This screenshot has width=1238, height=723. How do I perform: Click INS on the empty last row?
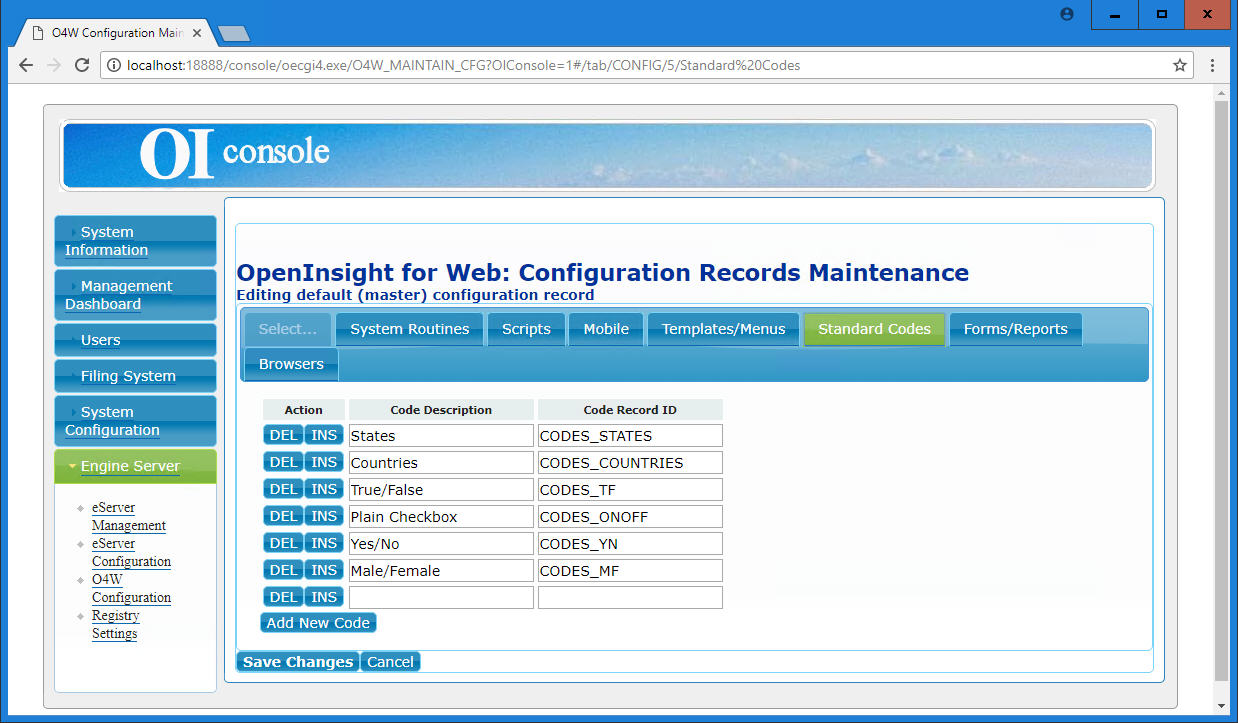click(324, 597)
